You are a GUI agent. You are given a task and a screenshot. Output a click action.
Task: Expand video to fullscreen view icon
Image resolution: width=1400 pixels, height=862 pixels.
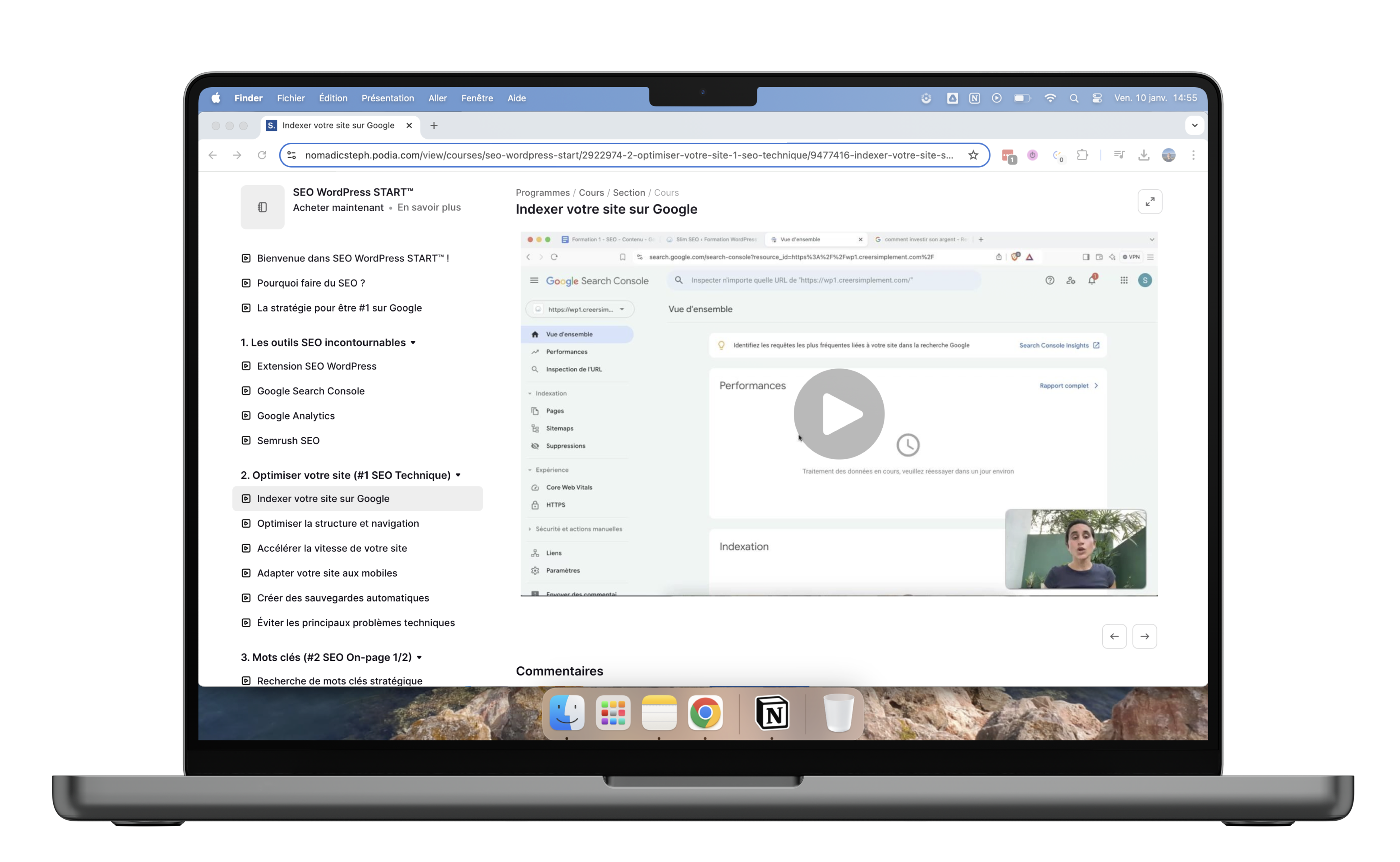tap(1150, 202)
